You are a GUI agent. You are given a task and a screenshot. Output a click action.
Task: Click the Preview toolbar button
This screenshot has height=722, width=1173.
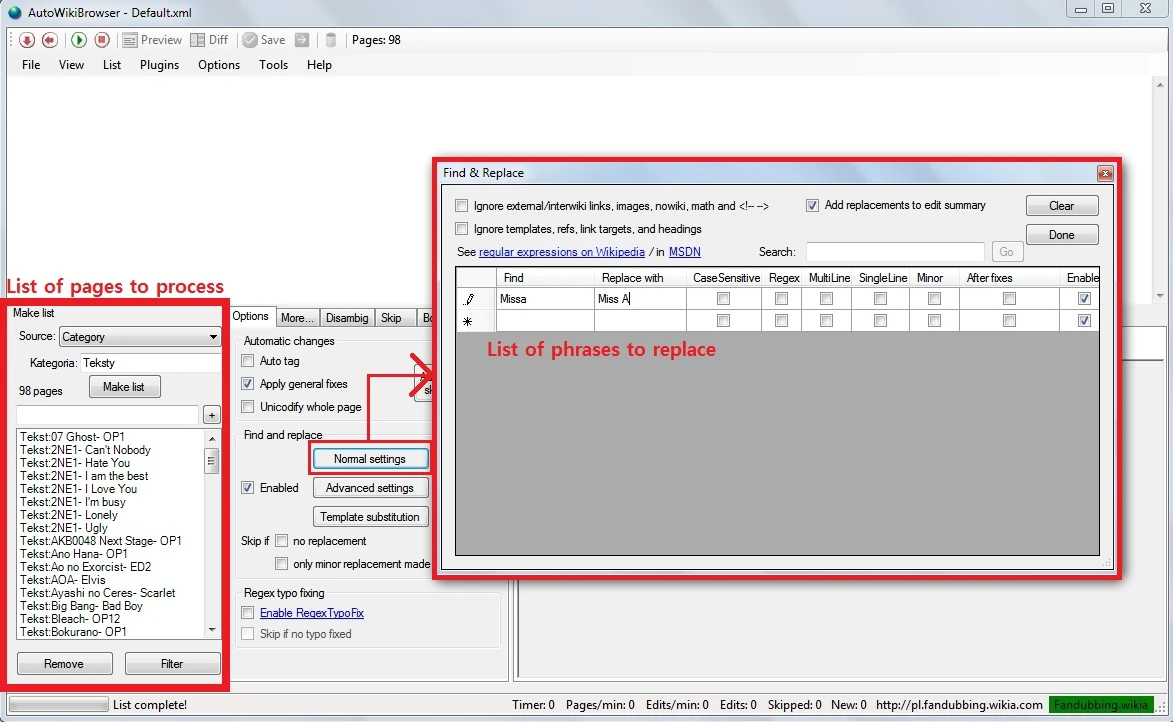click(x=152, y=40)
